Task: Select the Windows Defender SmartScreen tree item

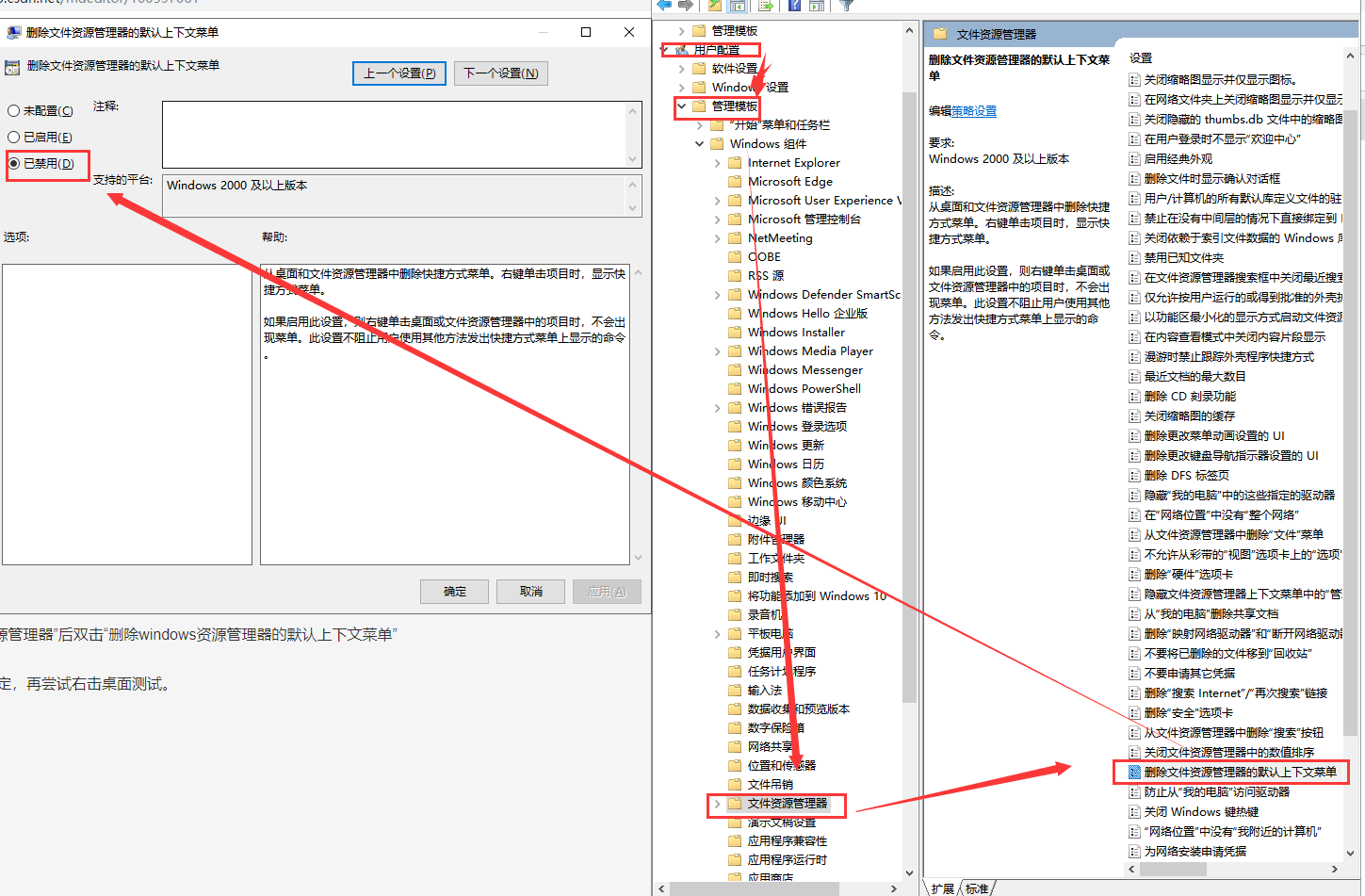Action: [x=823, y=295]
